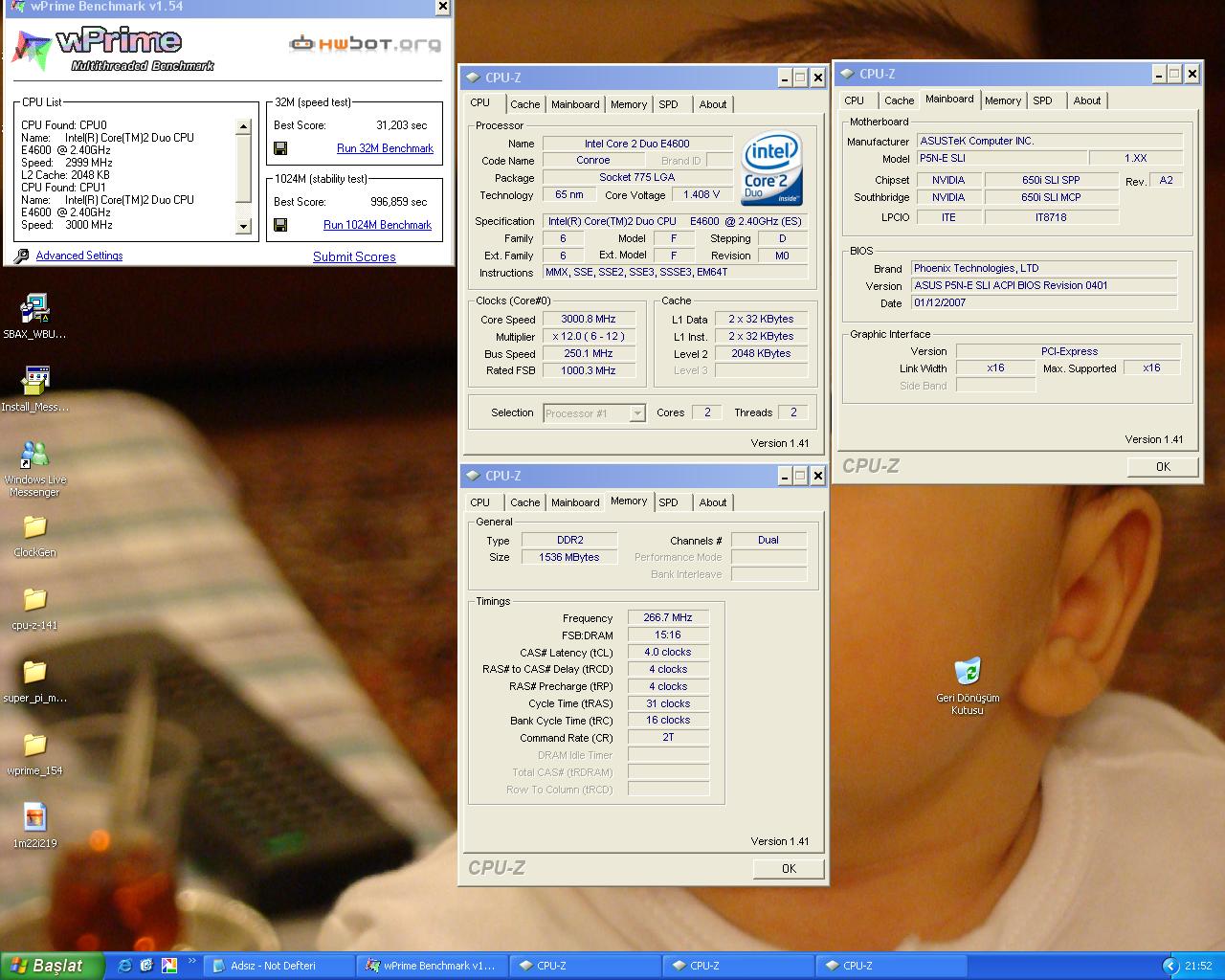Activate the last CPU-Z taskbar button
Image resolution: width=1225 pixels, height=980 pixels.
(892, 966)
